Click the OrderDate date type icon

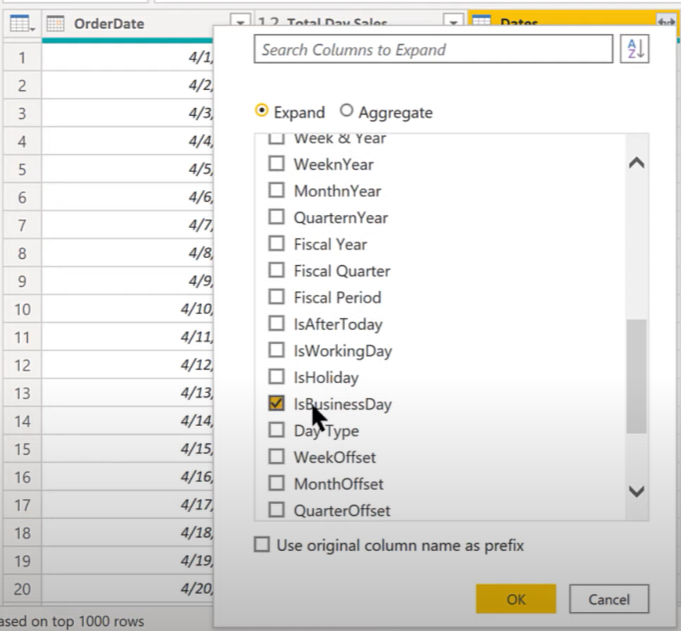pos(55,23)
